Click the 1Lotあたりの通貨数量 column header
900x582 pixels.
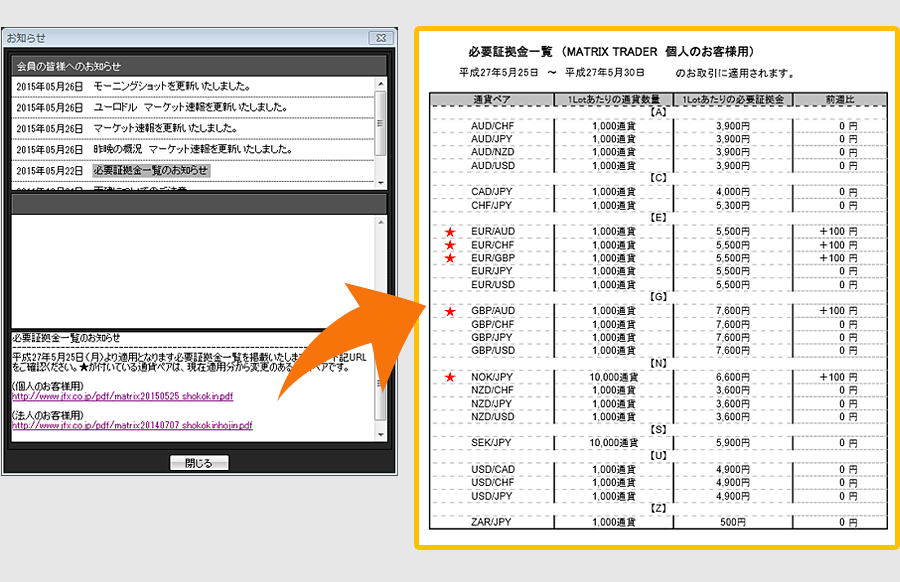(x=614, y=99)
